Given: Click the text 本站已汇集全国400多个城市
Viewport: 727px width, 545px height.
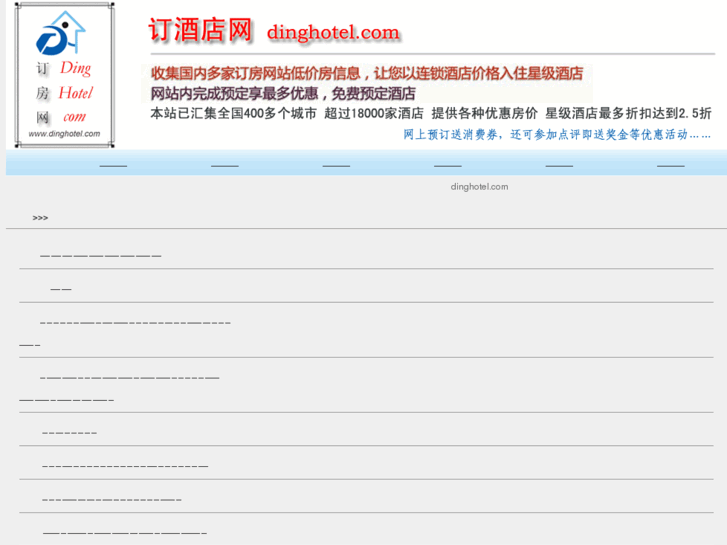Looking at the screenshot, I should pyautogui.click(x=234, y=113).
